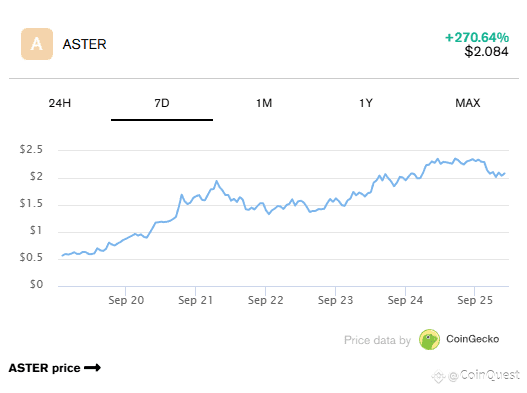Click the Sep 24 axis marker

pos(405,300)
